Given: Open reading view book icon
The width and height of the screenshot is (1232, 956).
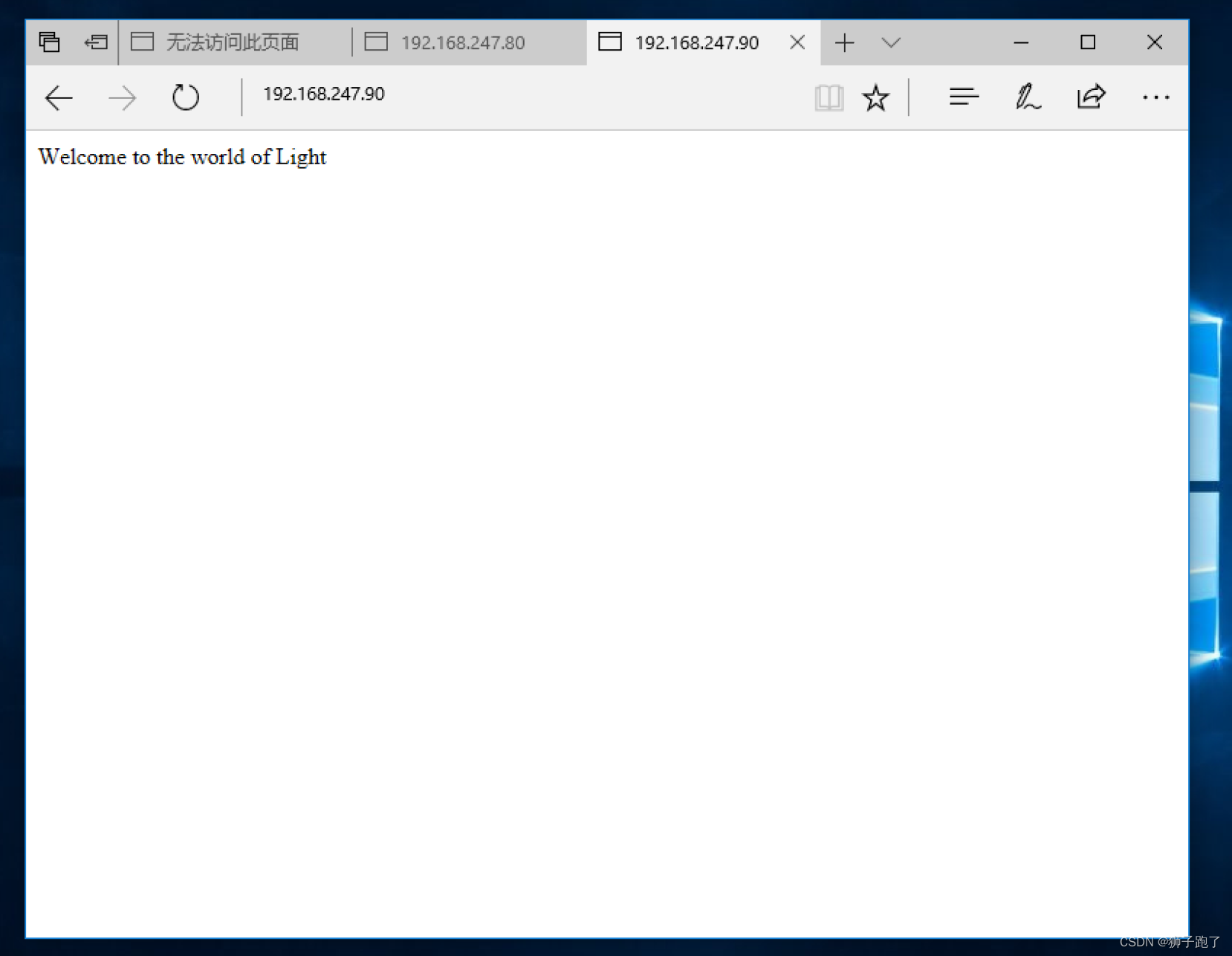Looking at the screenshot, I should point(829,97).
